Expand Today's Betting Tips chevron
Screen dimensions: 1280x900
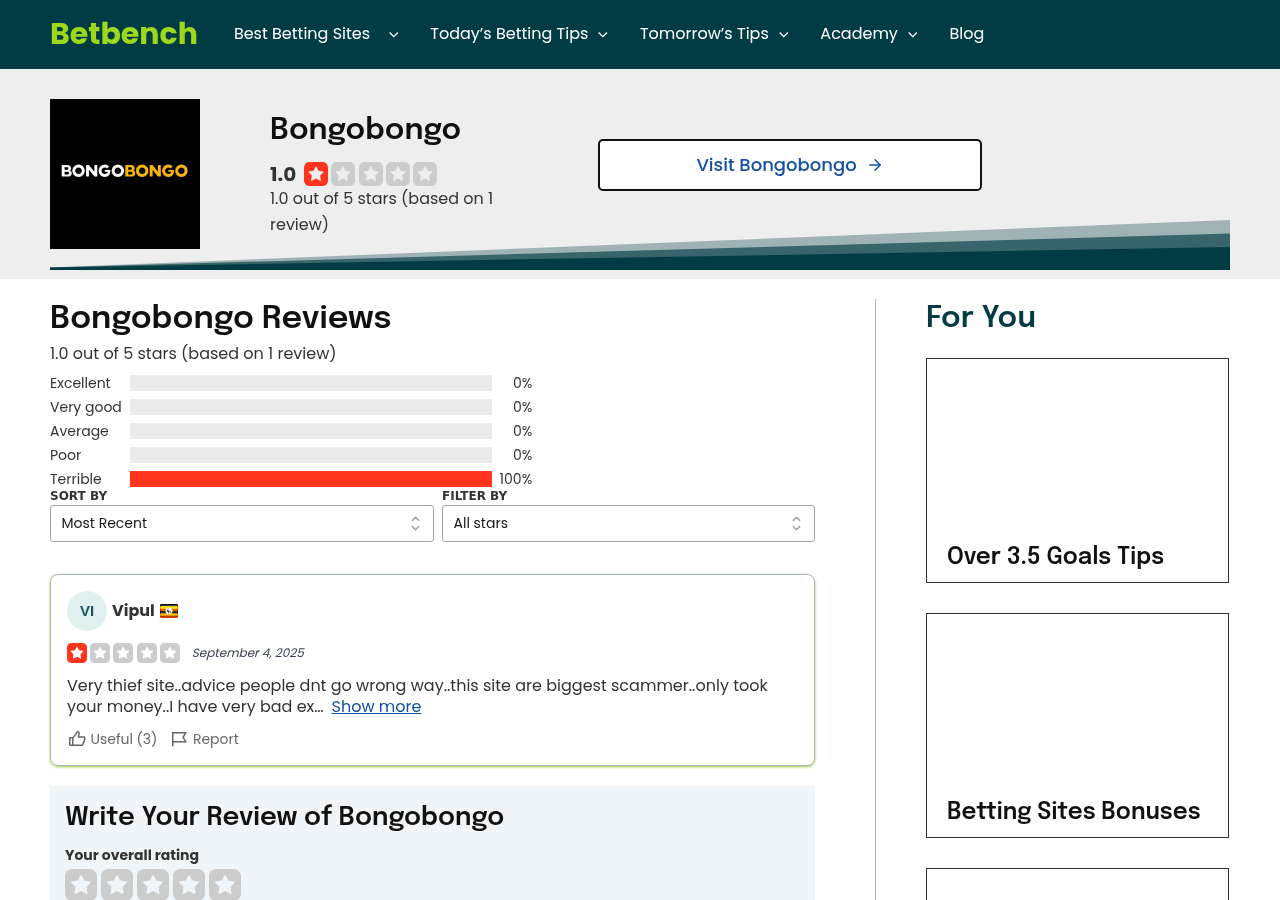click(603, 35)
